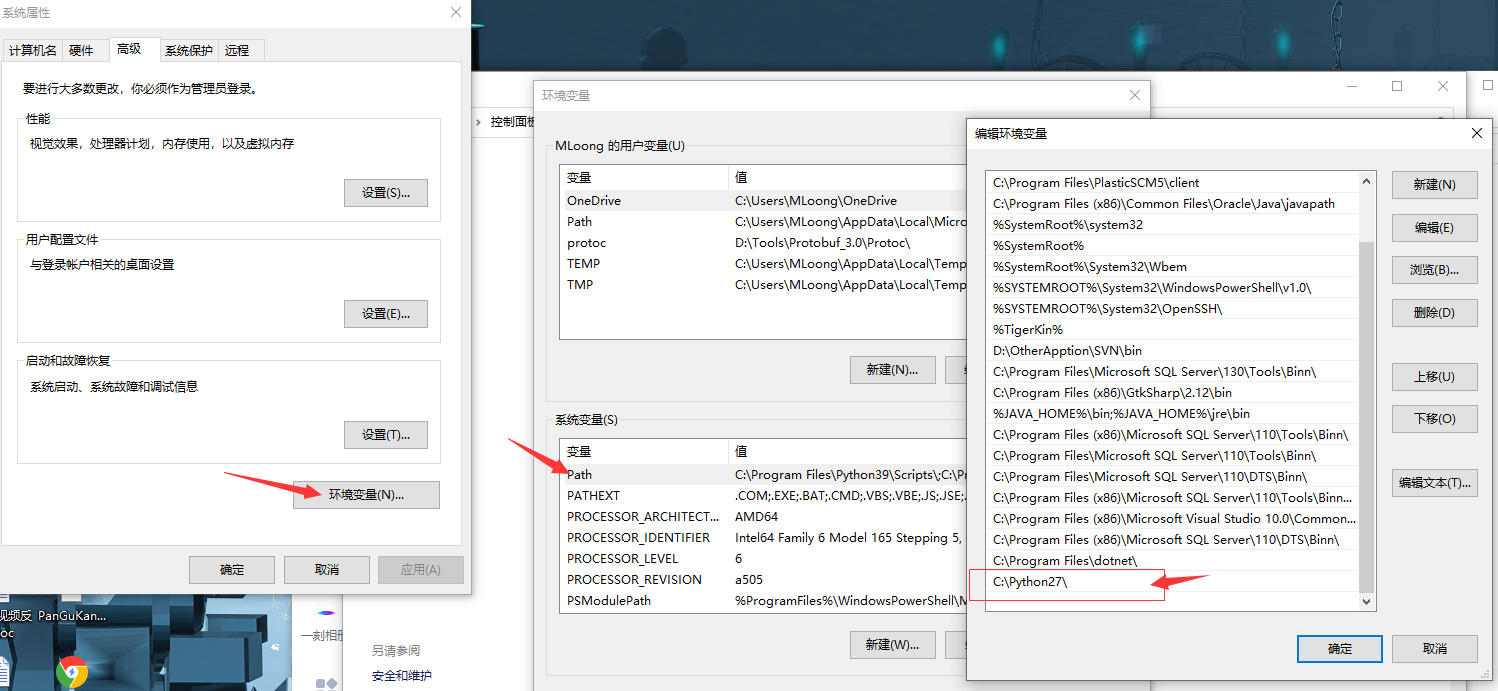Switch to the 硬件 tab
The image size is (1498, 691).
(81, 50)
